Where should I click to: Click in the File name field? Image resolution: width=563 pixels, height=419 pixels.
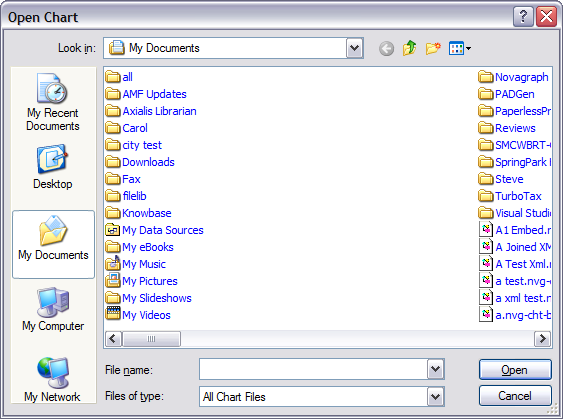click(313, 369)
